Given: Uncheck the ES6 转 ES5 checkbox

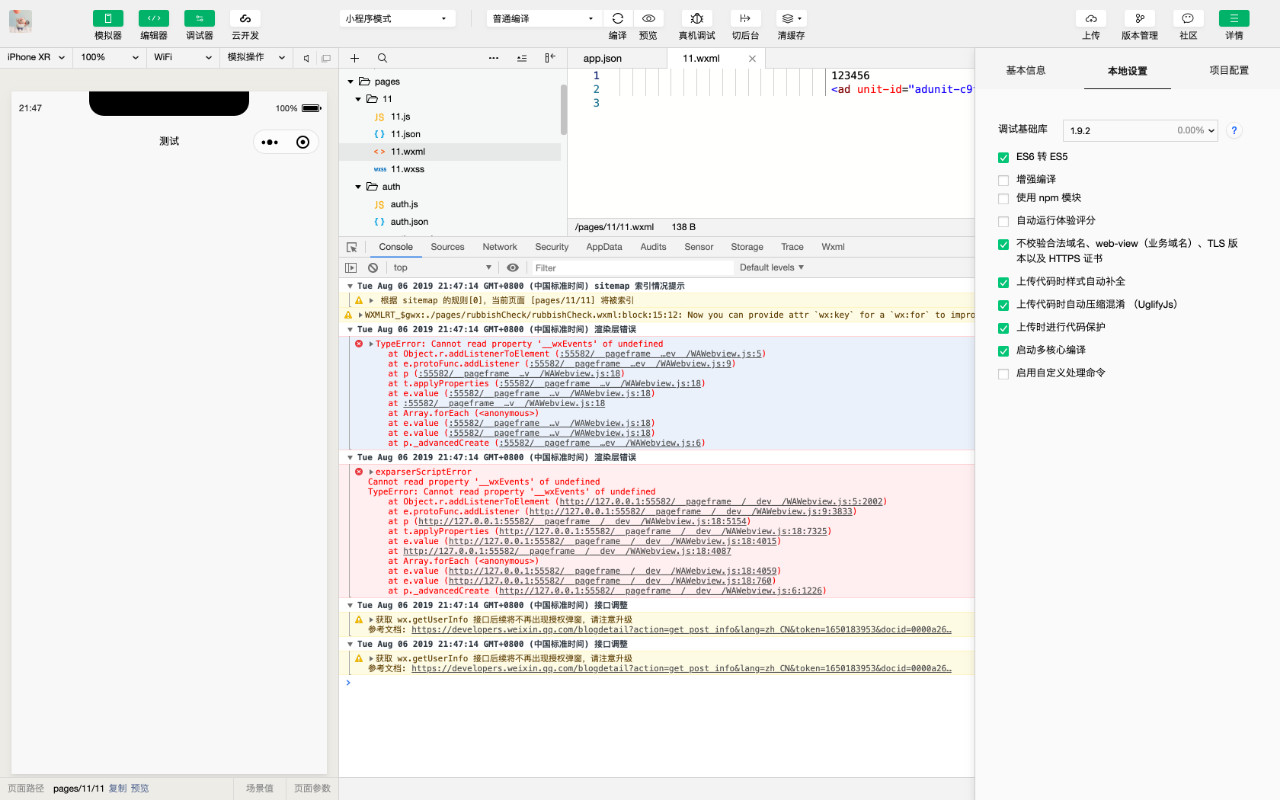Looking at the screenshot, I should coord(1003,158).
